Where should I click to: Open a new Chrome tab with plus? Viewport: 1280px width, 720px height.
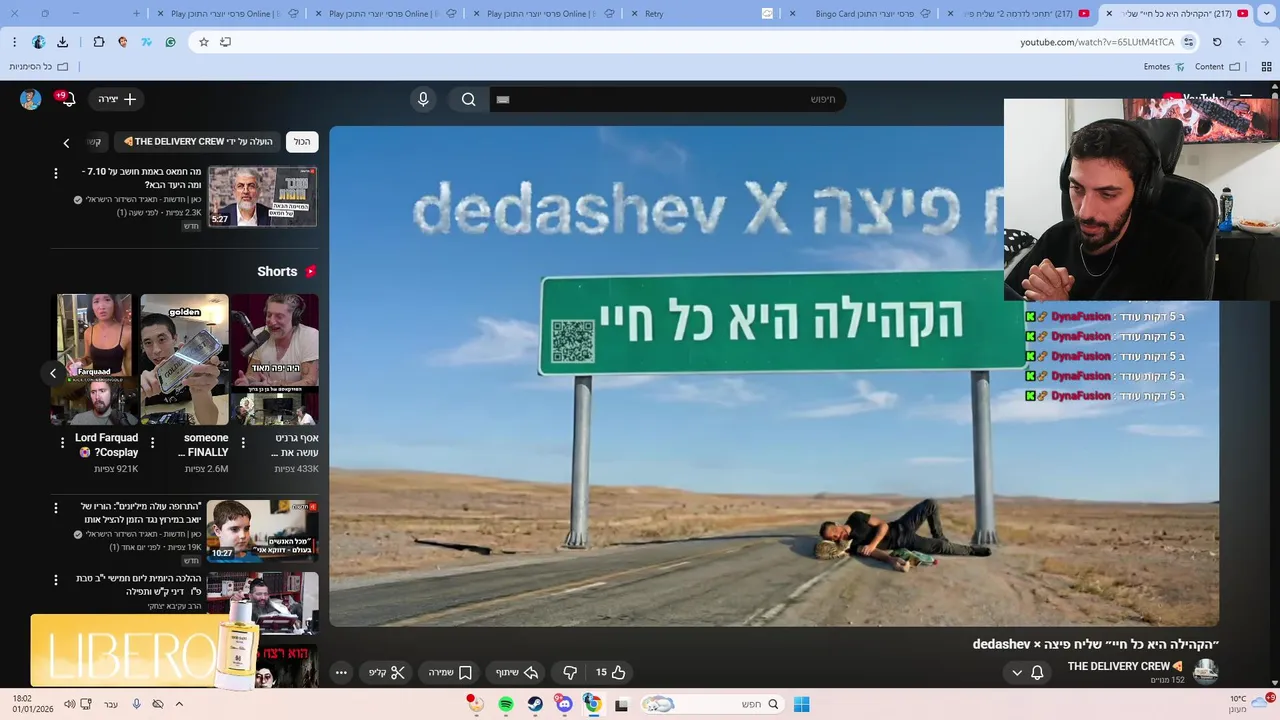(137, 14)
